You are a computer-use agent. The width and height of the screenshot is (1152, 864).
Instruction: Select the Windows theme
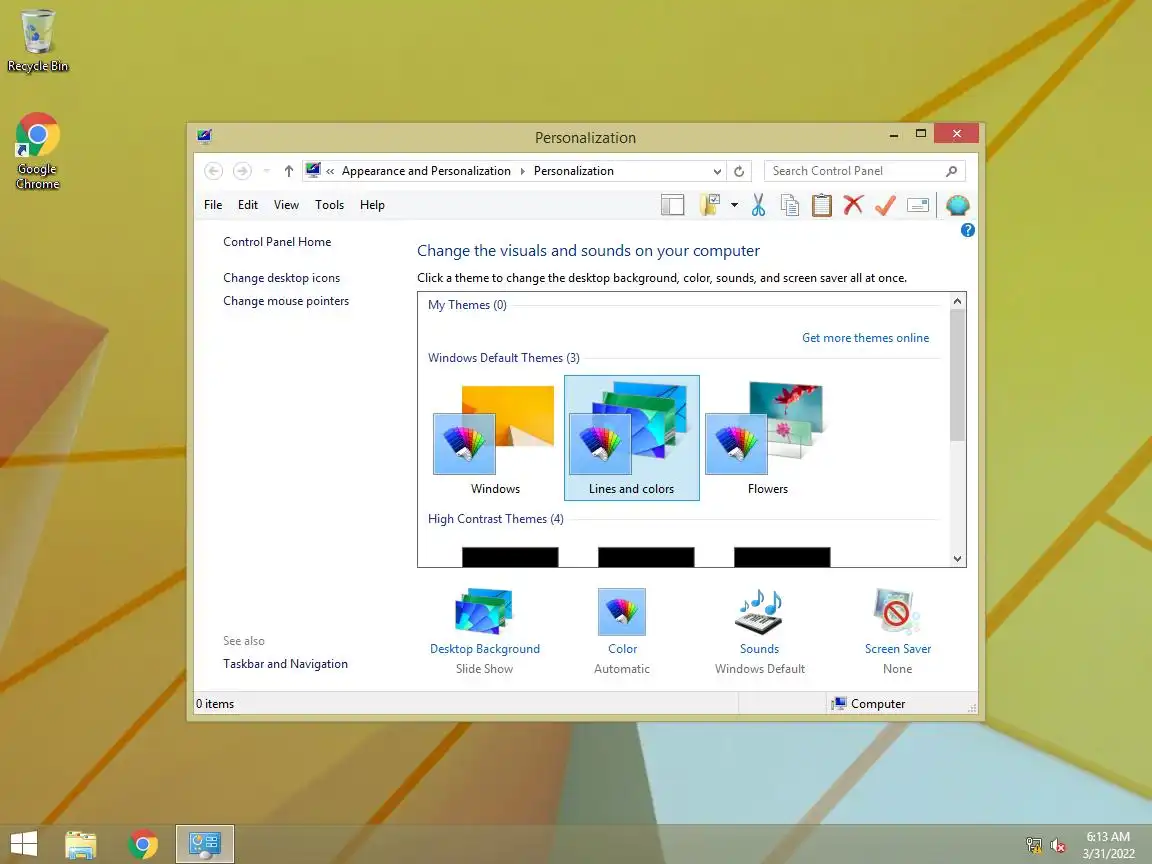pyautogui.click(x=495, y=438)
